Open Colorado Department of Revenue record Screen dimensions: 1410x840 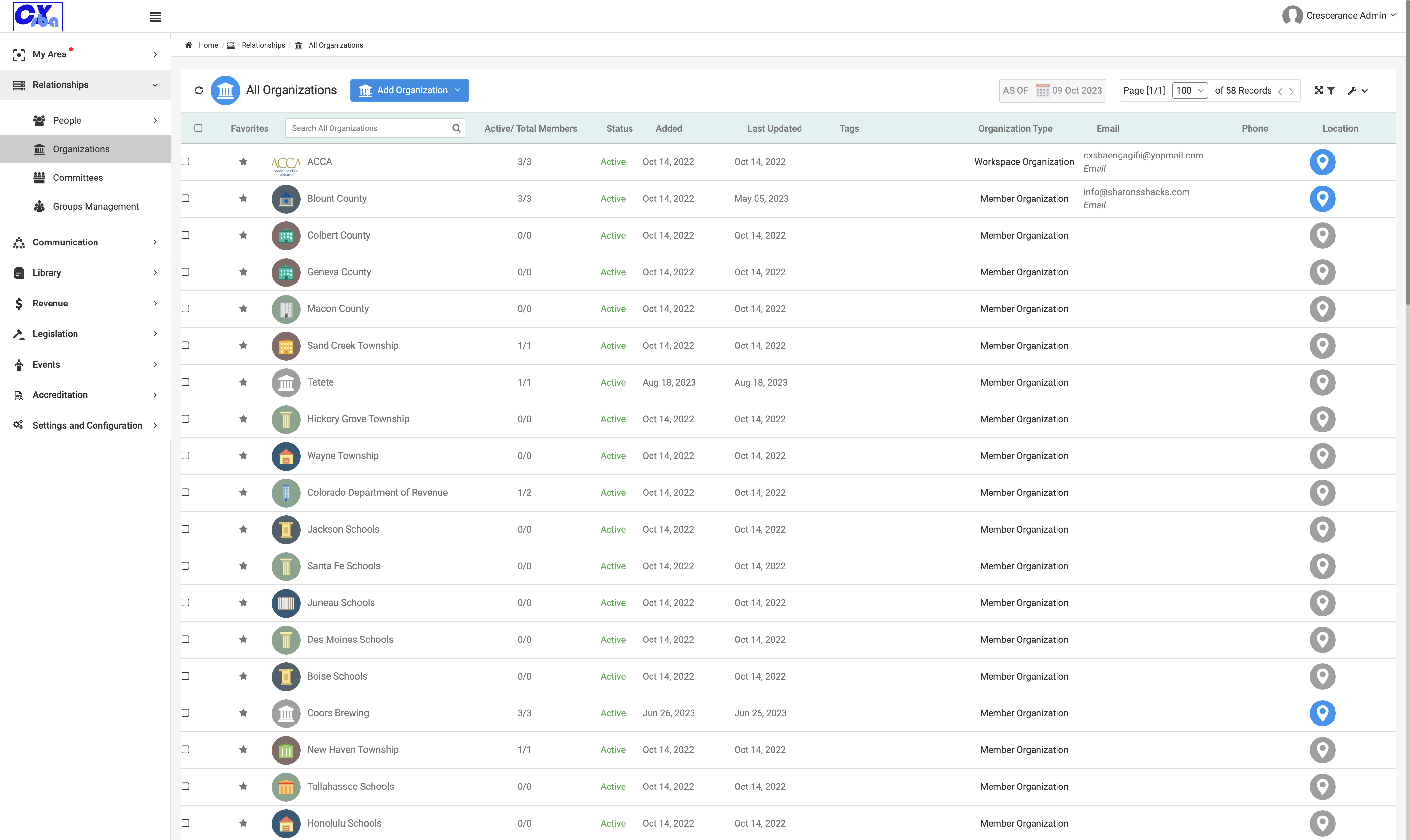(377, 493)
